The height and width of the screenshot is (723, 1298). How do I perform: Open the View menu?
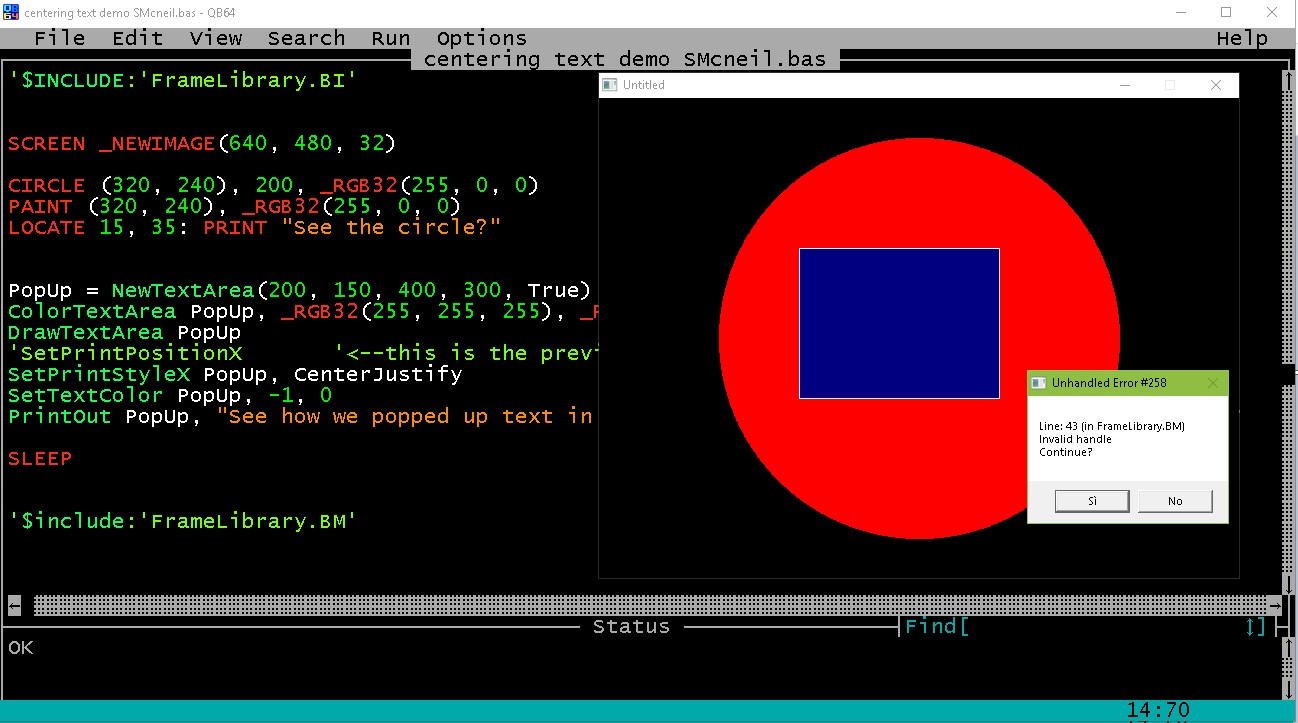pyautogui.click(x=215, y=38)
